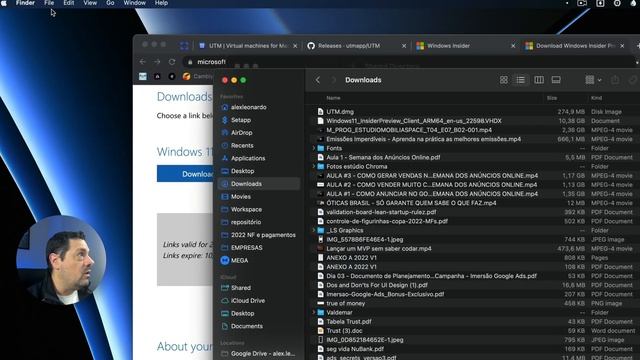Click the browser back arrow

click(142, 62)
